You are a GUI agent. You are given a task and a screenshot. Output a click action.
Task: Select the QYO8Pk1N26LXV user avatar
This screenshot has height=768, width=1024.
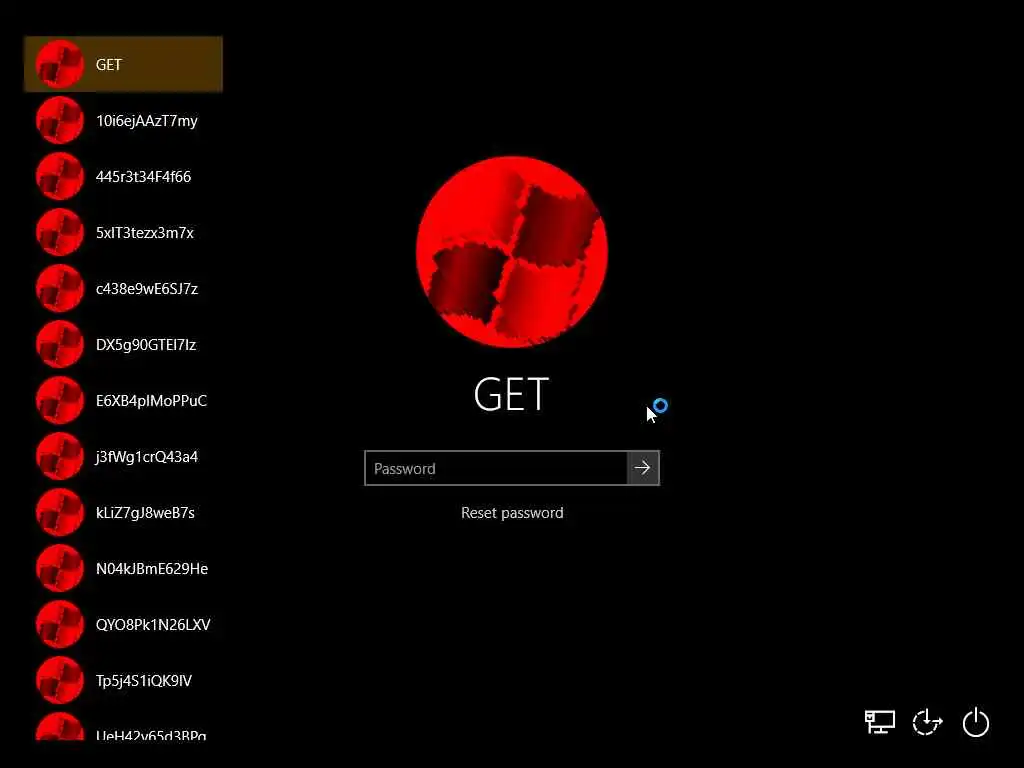tap(59, 624)
